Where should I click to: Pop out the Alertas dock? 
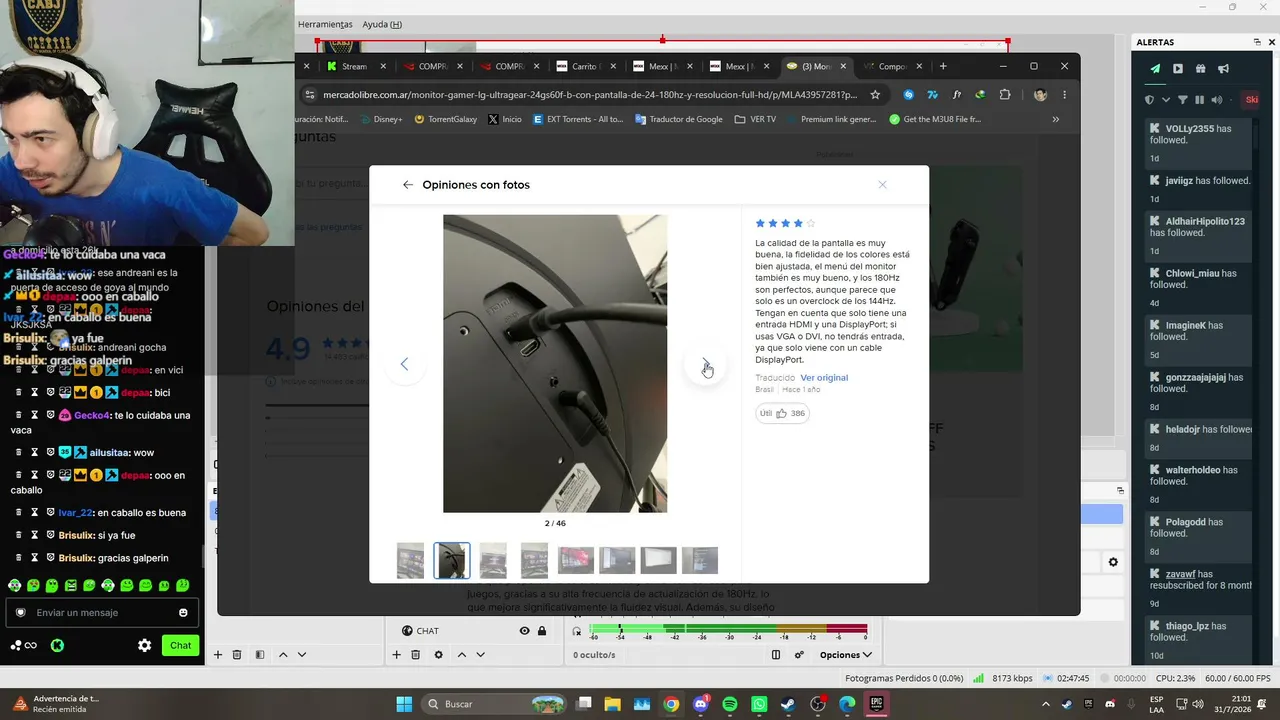(x=1257, y=42)
